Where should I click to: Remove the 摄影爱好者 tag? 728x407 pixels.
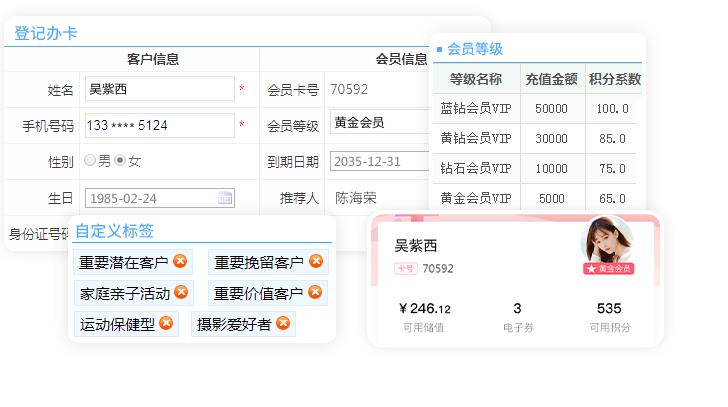click(x=283, y=324)
